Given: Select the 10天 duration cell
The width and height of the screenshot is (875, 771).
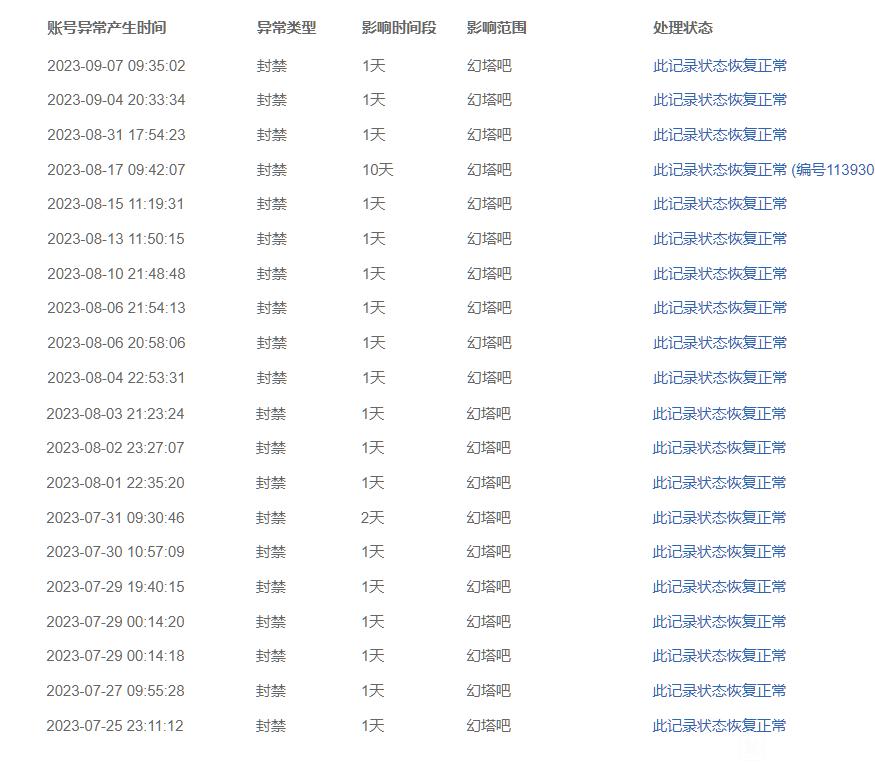Looking at the screenshot, I should (x=378, y=170).
